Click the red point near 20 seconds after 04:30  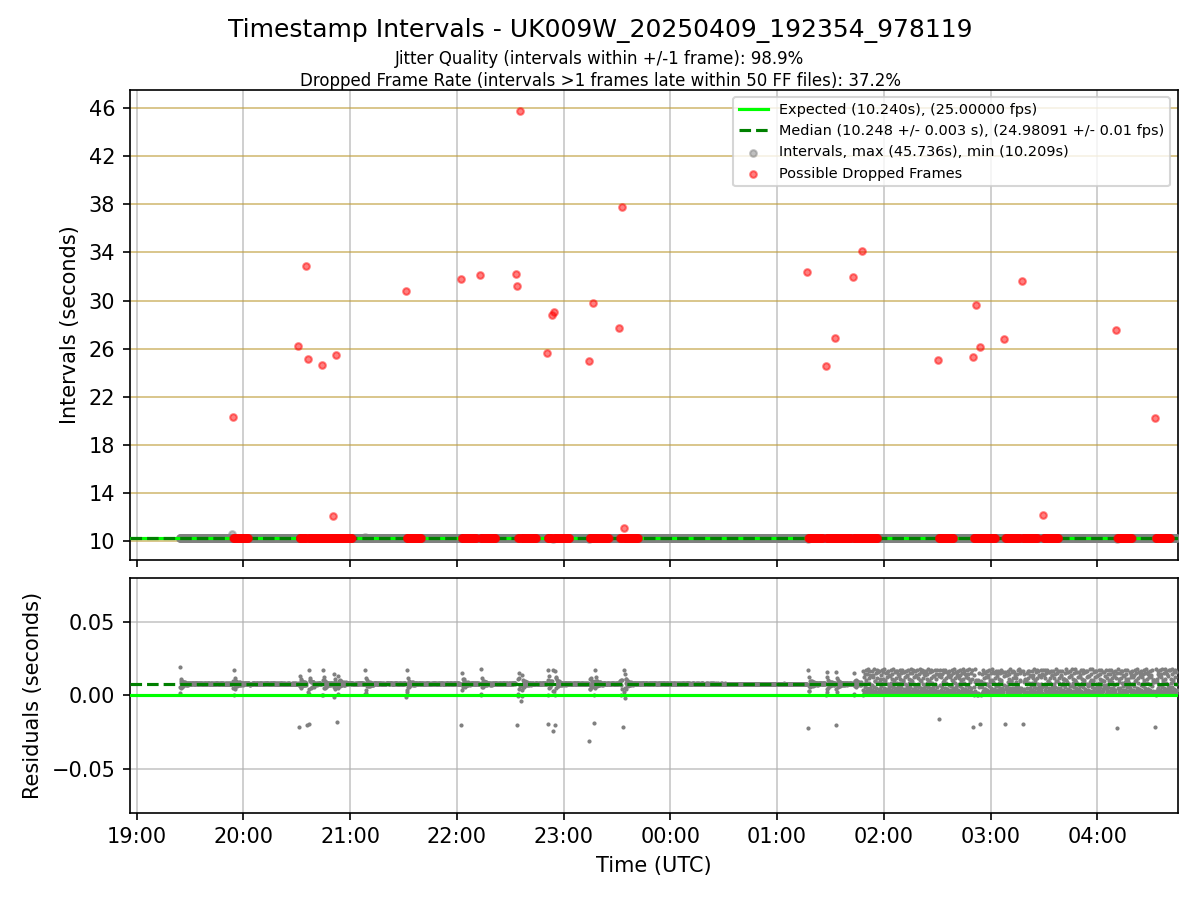coord(1155,418)
